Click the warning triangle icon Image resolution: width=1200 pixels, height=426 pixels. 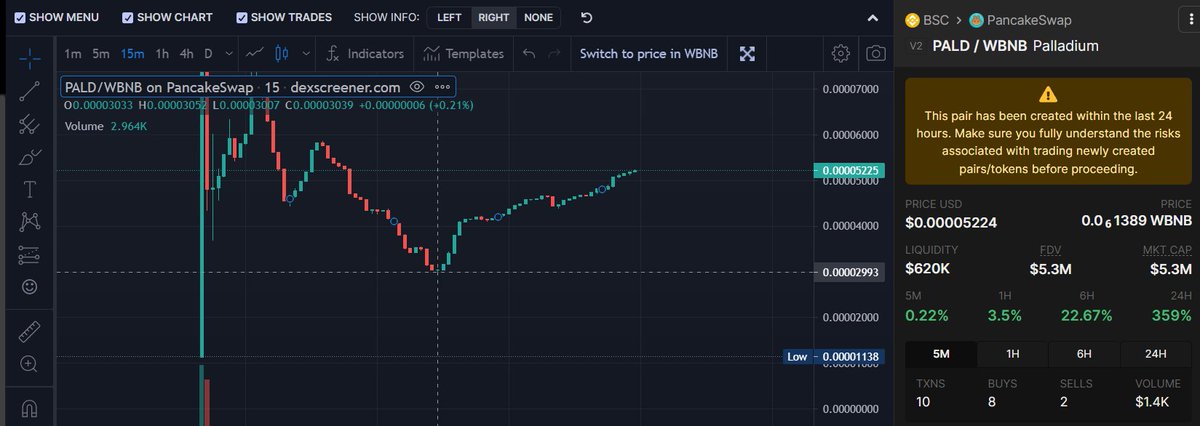(1047, 95)
